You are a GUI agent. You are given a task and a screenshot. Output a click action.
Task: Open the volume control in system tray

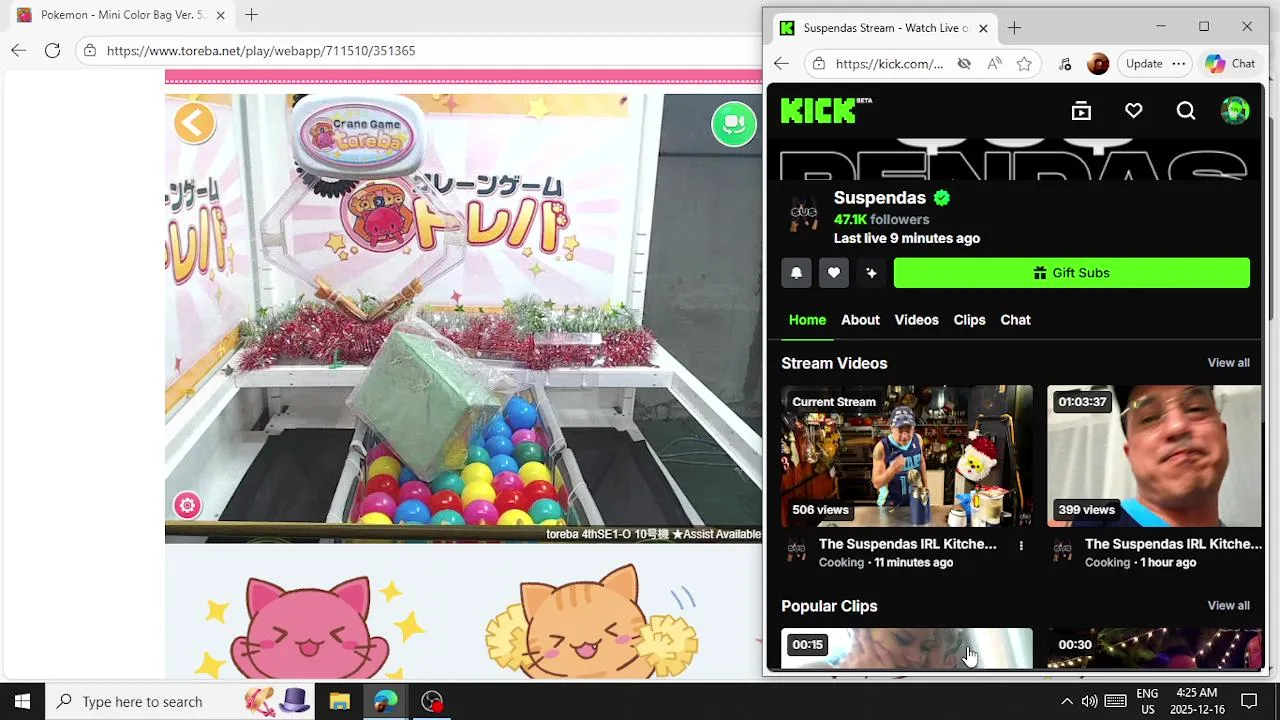pyautogui.click(x=1089, y=701)
